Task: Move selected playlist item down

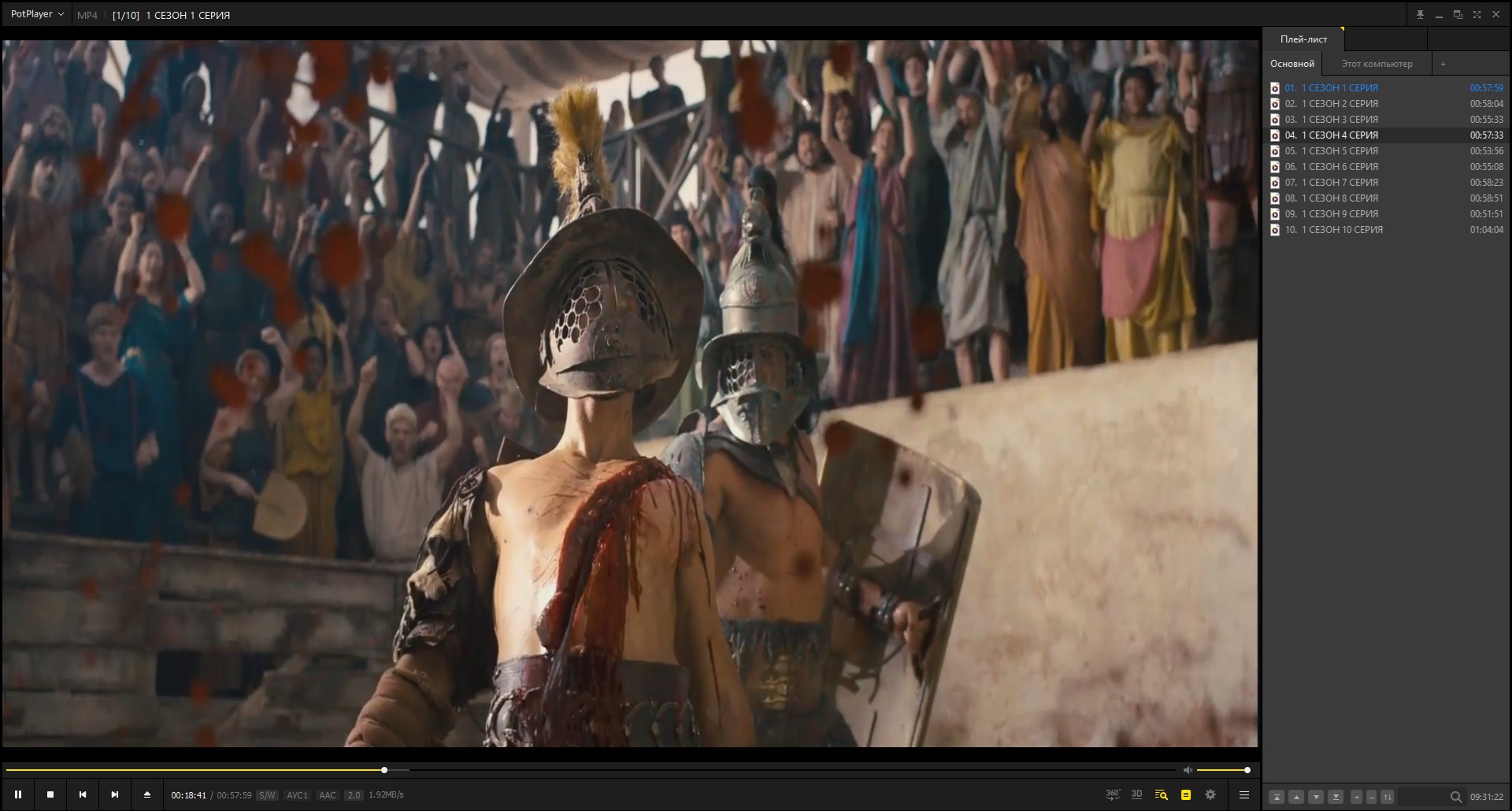Action: 1316,797
